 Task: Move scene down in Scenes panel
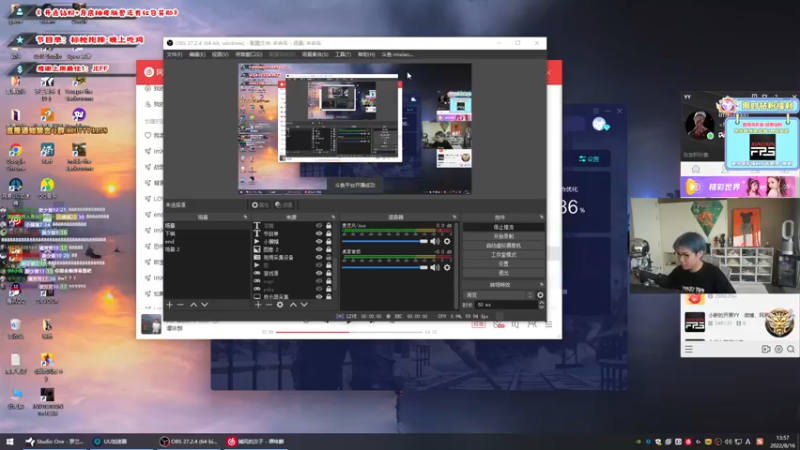205,305
